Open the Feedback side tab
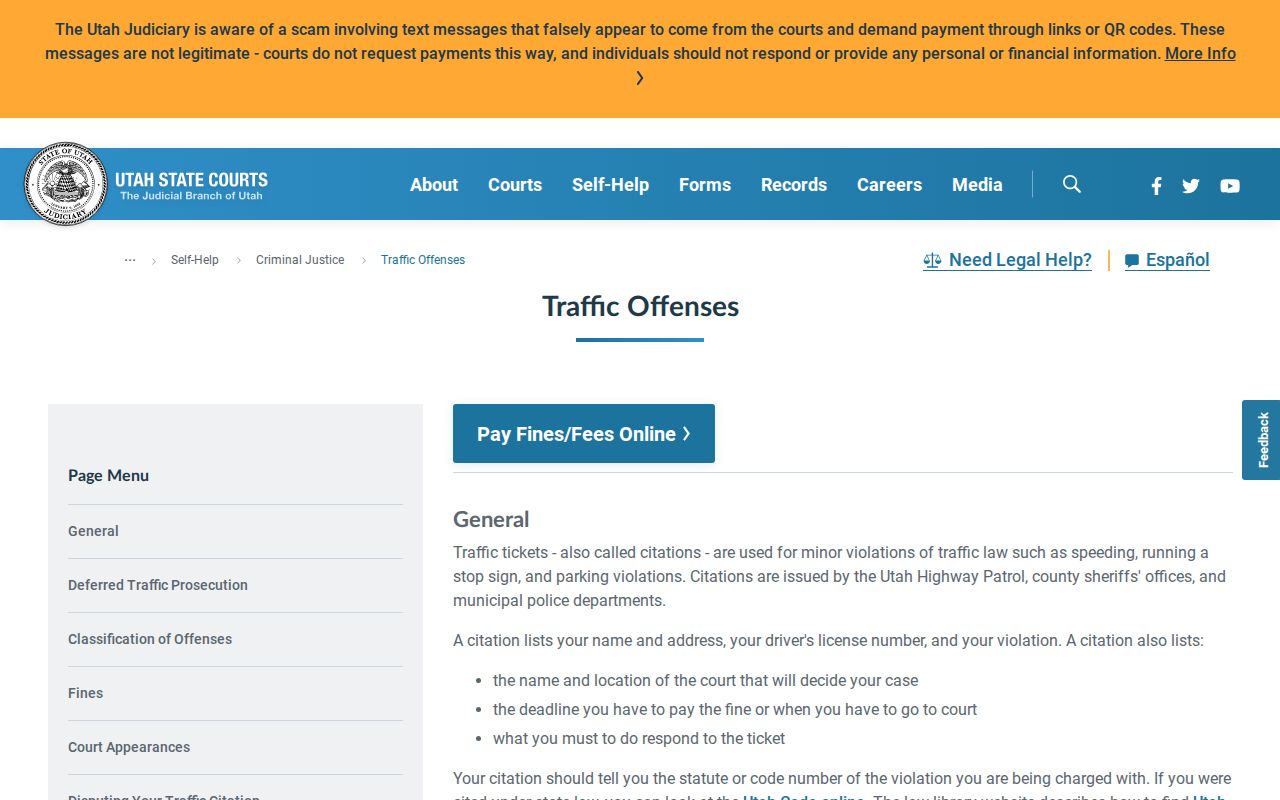 pyautogui.click(x=1261, y=440)
